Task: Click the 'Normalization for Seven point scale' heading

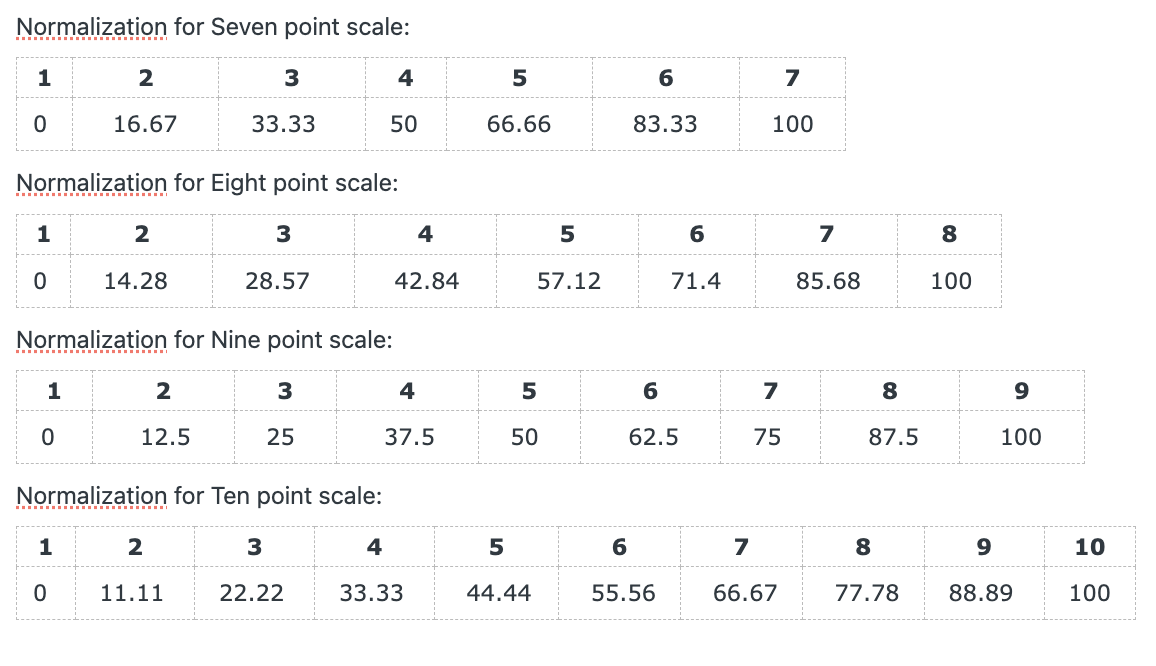Action: tap(212, 27)
